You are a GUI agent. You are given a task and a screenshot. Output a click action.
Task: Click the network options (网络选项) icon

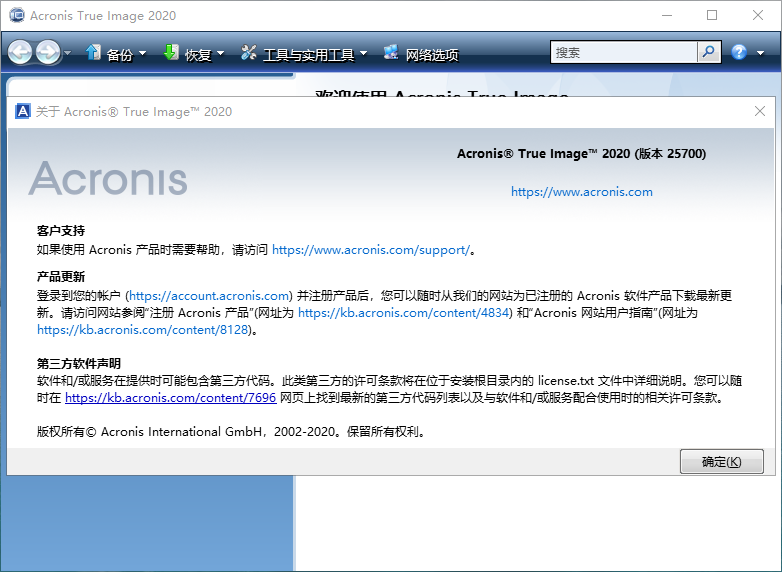pos(391,53)
